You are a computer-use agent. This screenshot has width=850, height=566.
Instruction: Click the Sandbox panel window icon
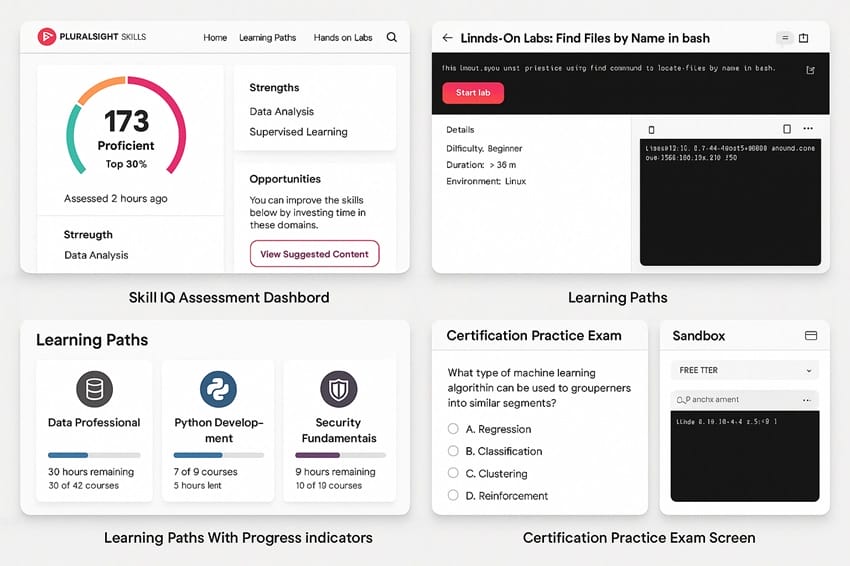(811, 336)
